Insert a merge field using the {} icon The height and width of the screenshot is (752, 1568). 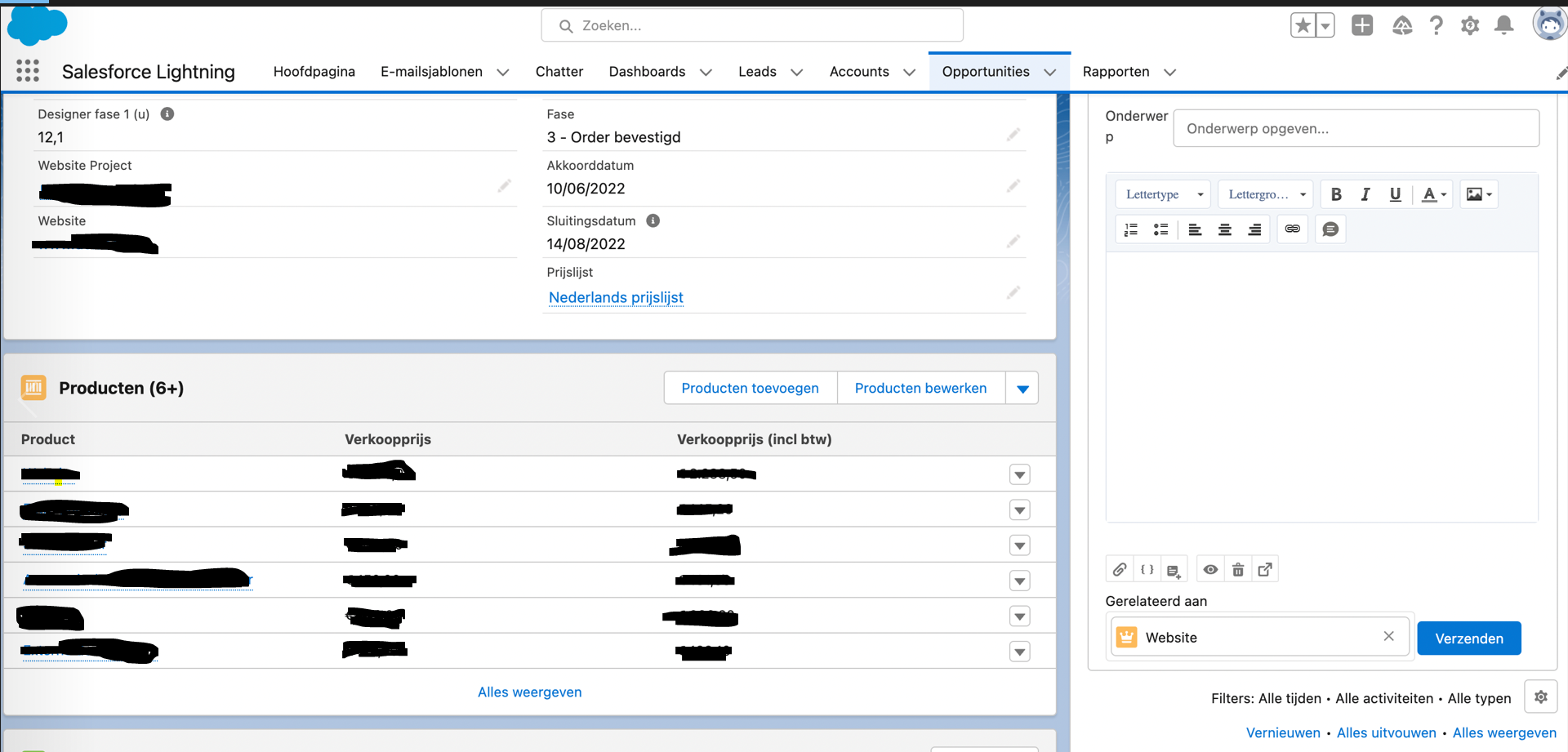coord(1147,569)
